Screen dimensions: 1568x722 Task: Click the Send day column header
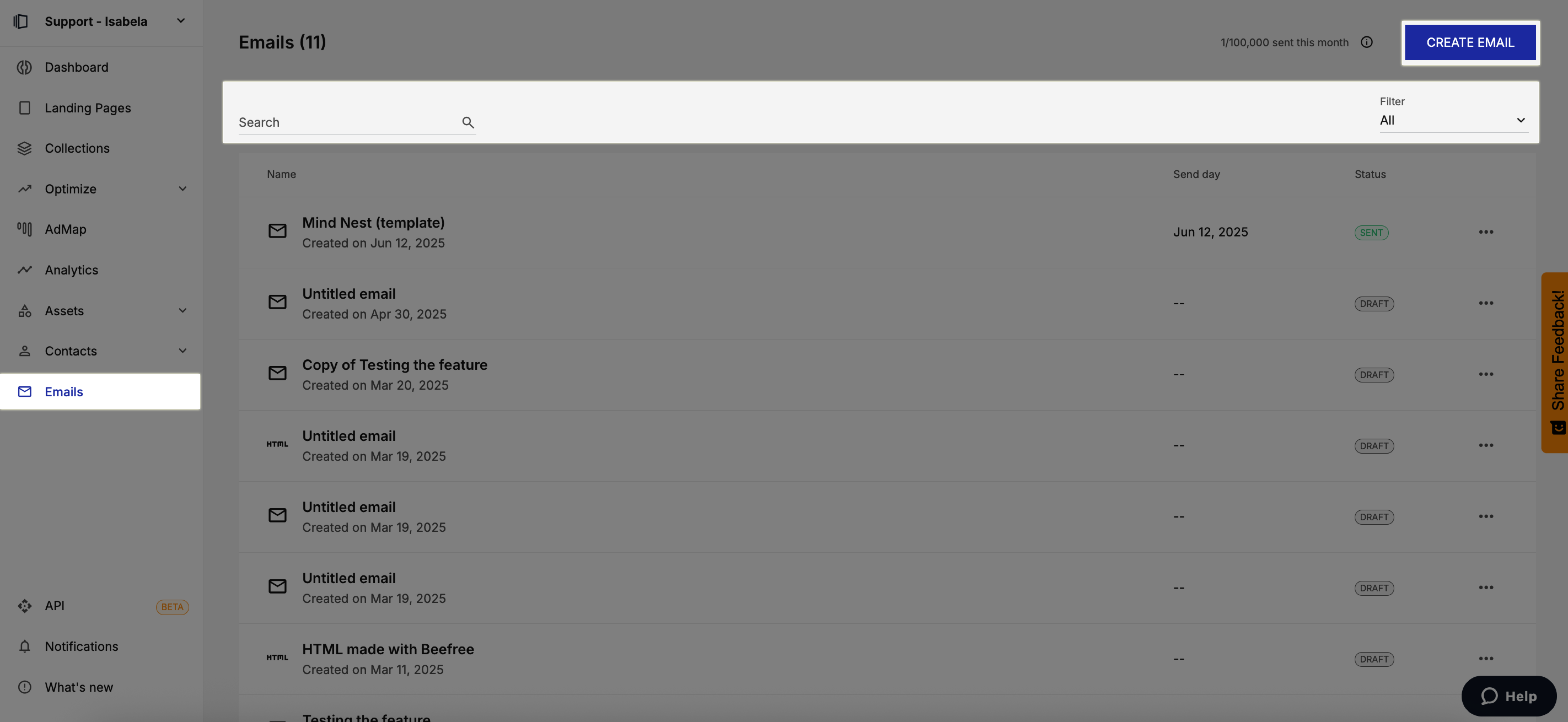(1196, 174)
